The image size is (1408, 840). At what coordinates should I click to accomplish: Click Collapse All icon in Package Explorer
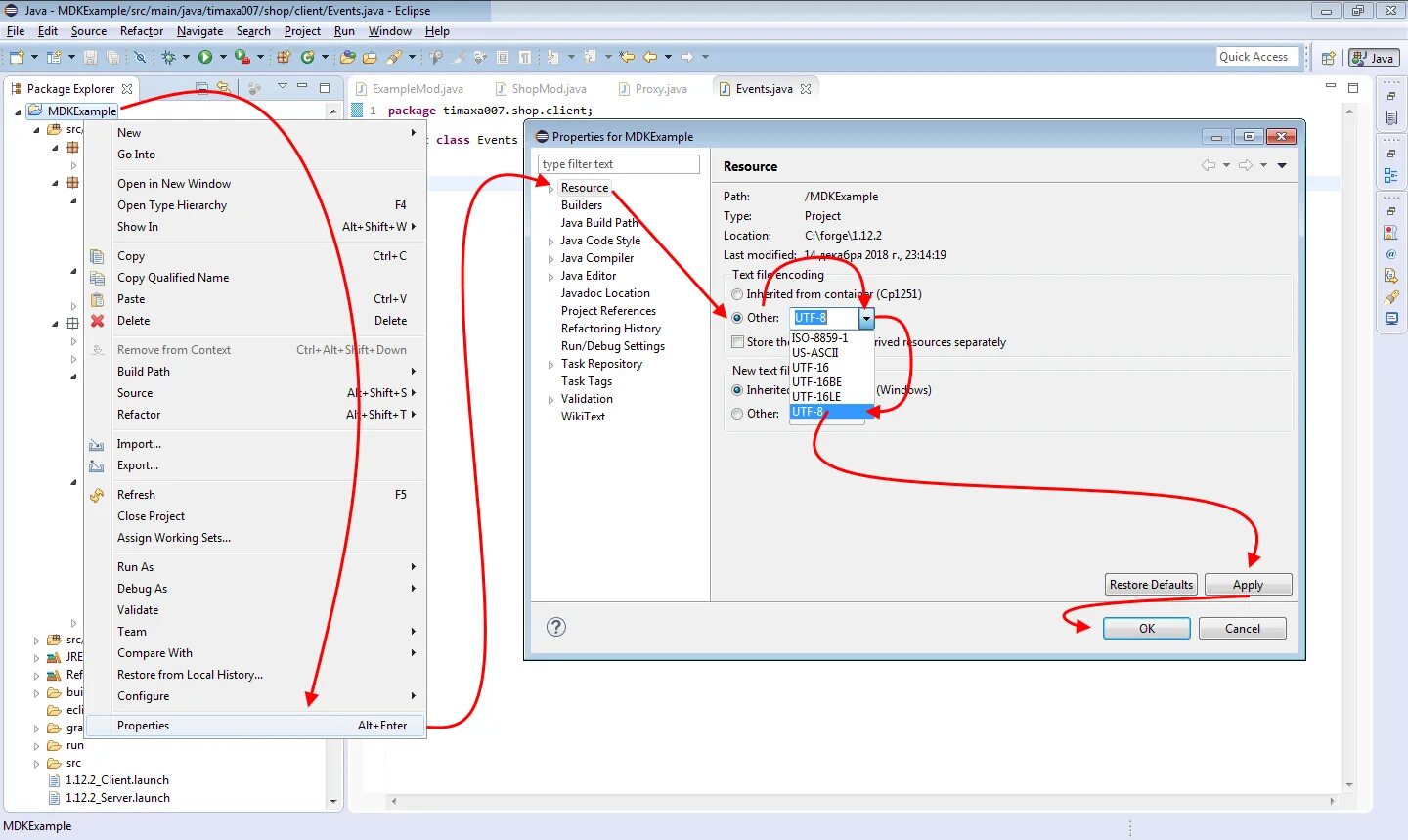[x=201, y=88]
